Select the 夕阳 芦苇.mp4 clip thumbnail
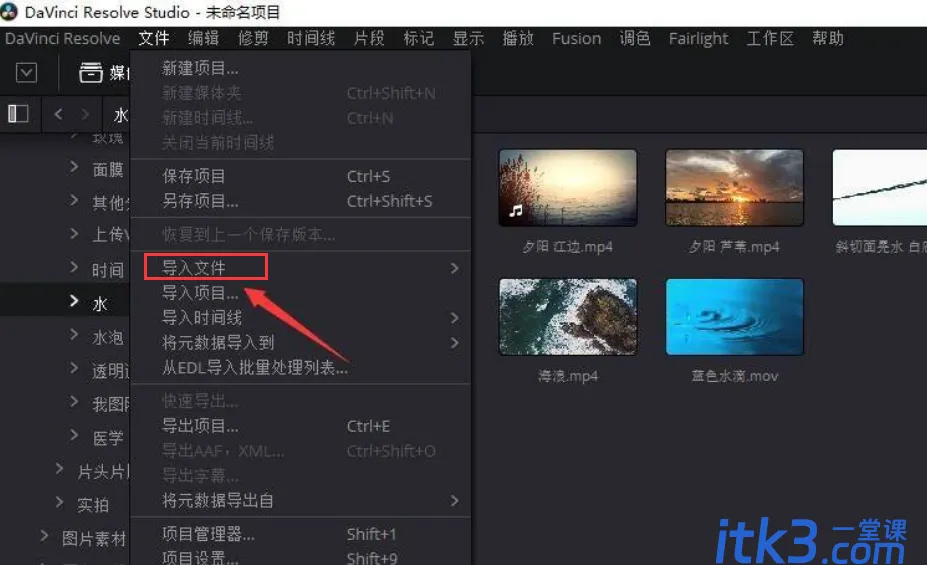927x565 pixels. (734, 187)
